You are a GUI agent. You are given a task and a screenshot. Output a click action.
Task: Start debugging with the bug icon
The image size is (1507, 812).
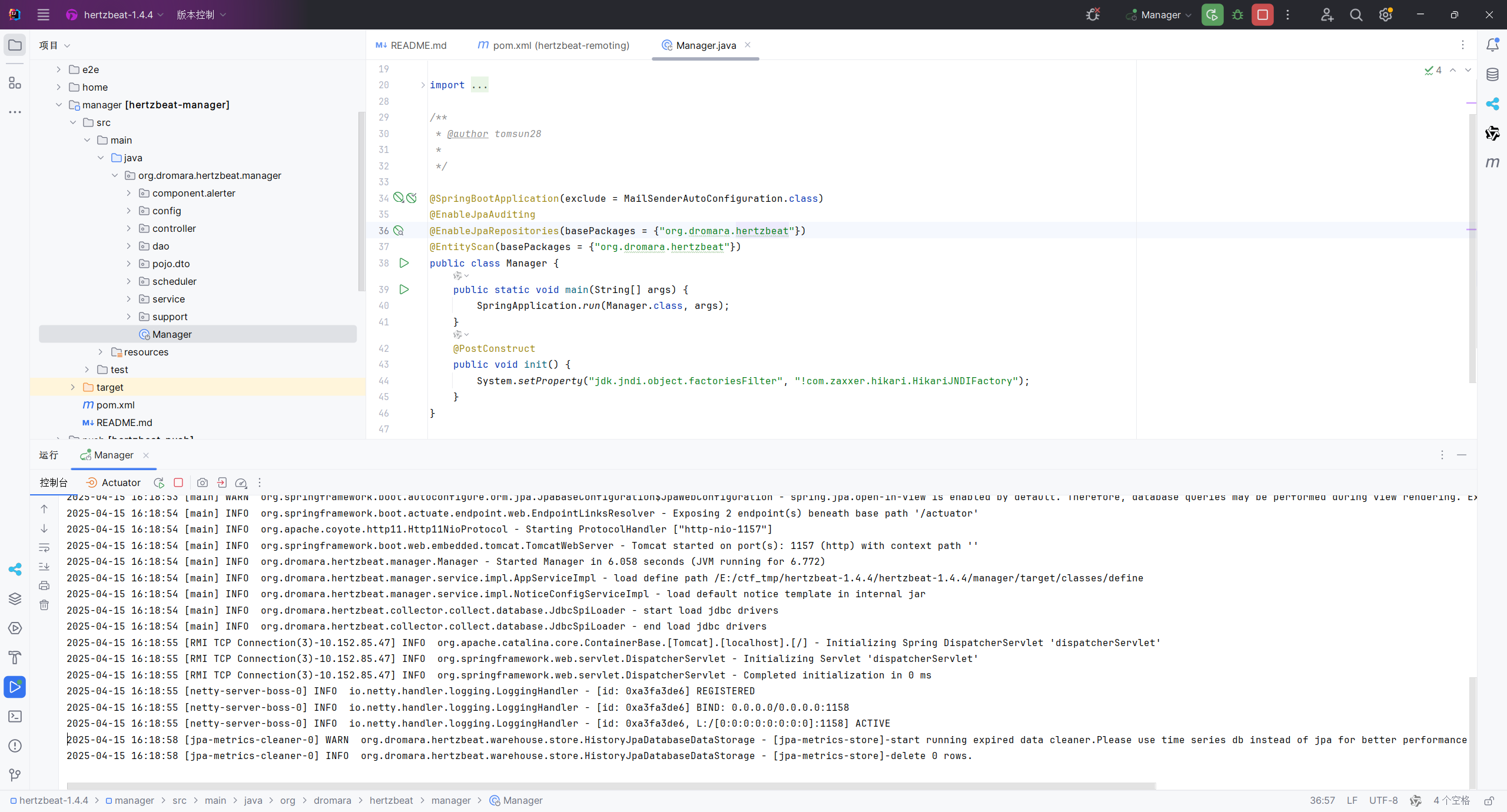pos(1237,15)
